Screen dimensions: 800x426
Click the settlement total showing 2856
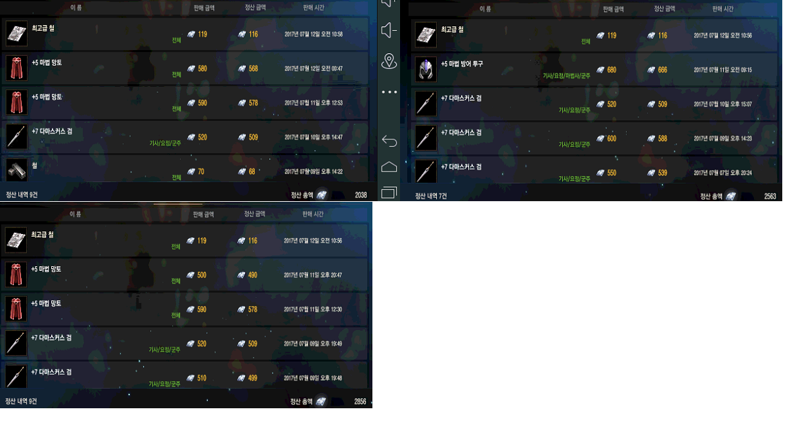click(x=360, y=402)
